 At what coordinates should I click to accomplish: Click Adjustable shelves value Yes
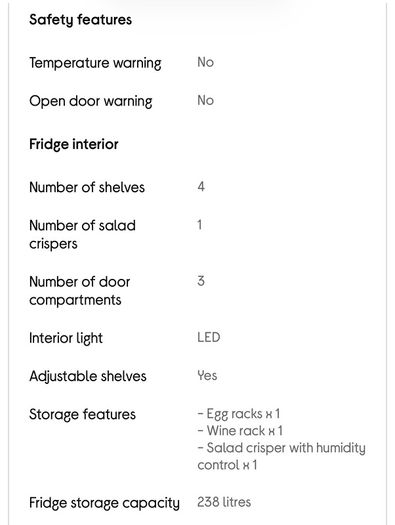point(207,376)
